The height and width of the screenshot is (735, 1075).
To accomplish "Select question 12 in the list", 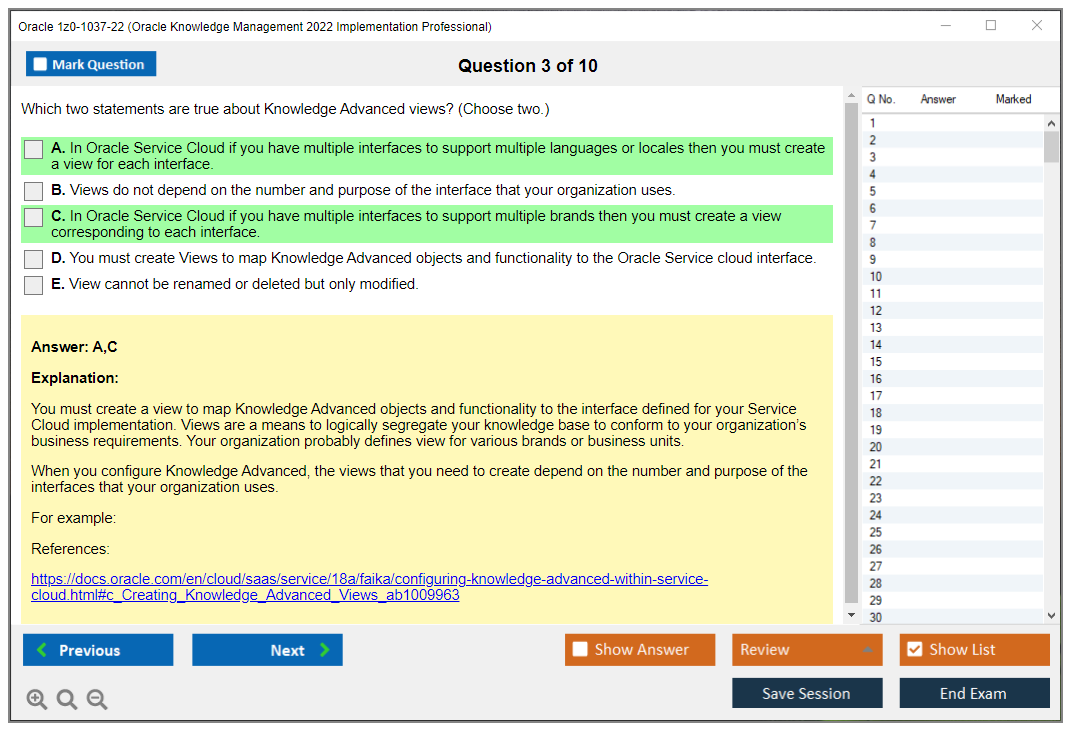I will coord(953,311).
